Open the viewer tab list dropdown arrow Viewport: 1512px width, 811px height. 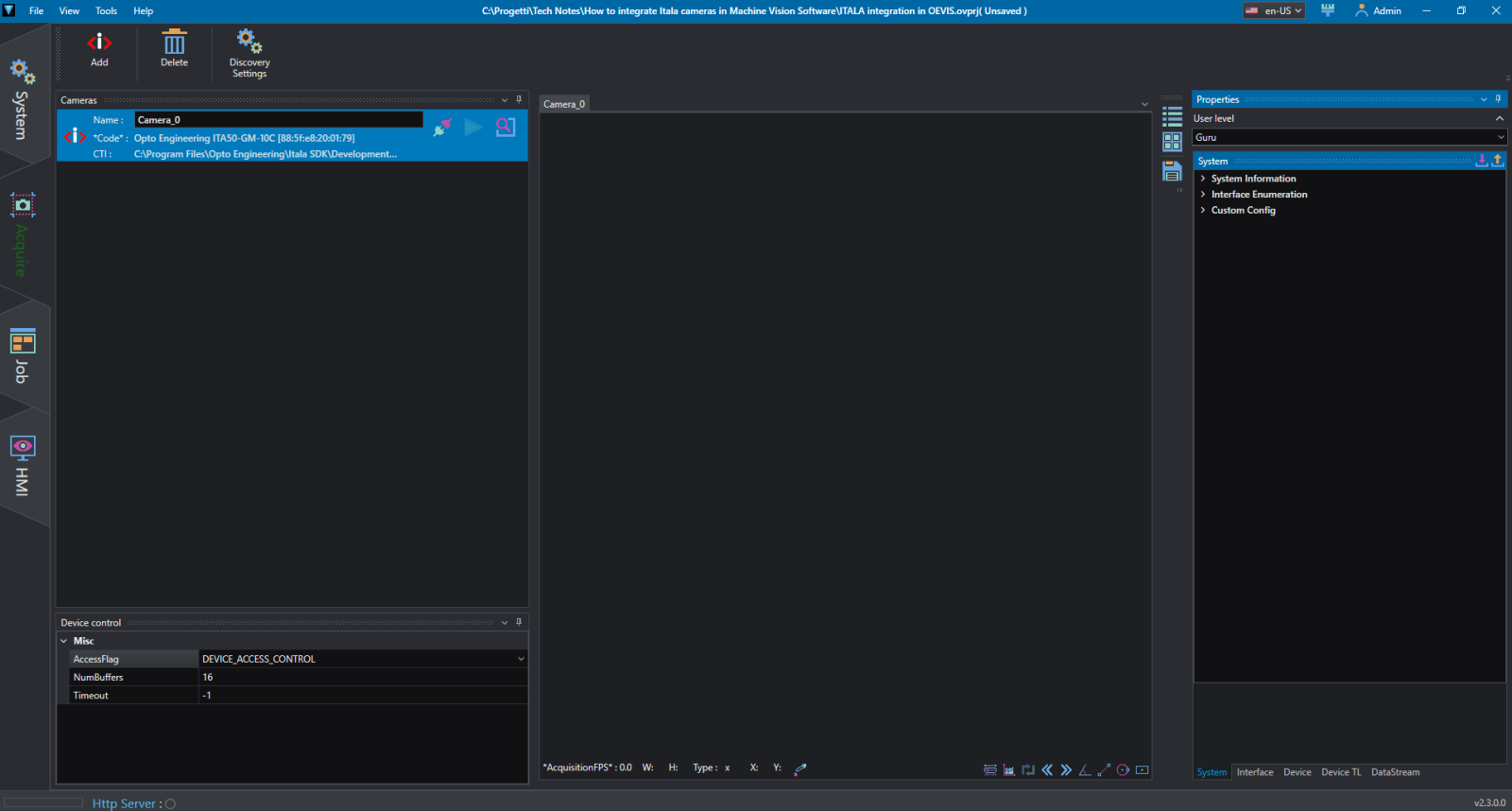pyautogui.click(x=1144, y=104)
